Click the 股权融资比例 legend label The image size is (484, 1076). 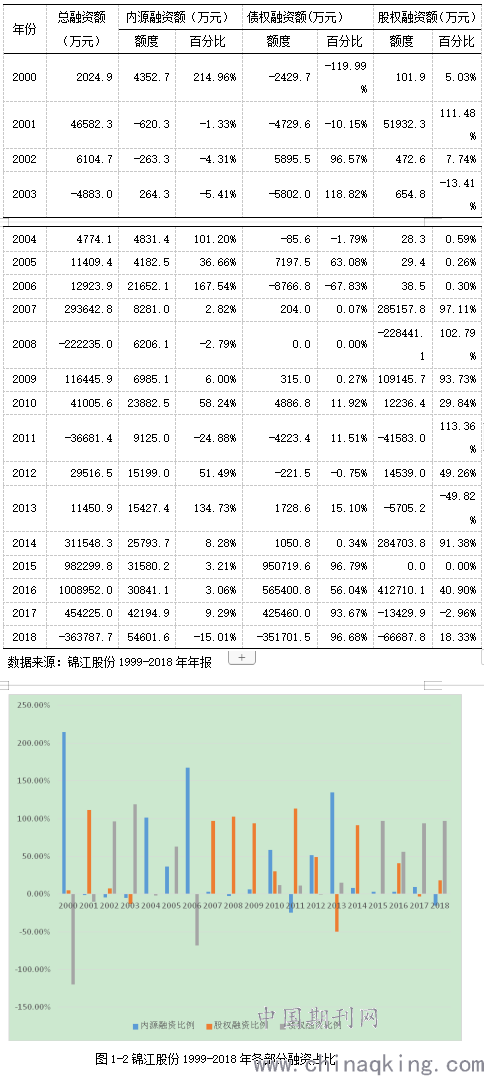[241, 1025]
